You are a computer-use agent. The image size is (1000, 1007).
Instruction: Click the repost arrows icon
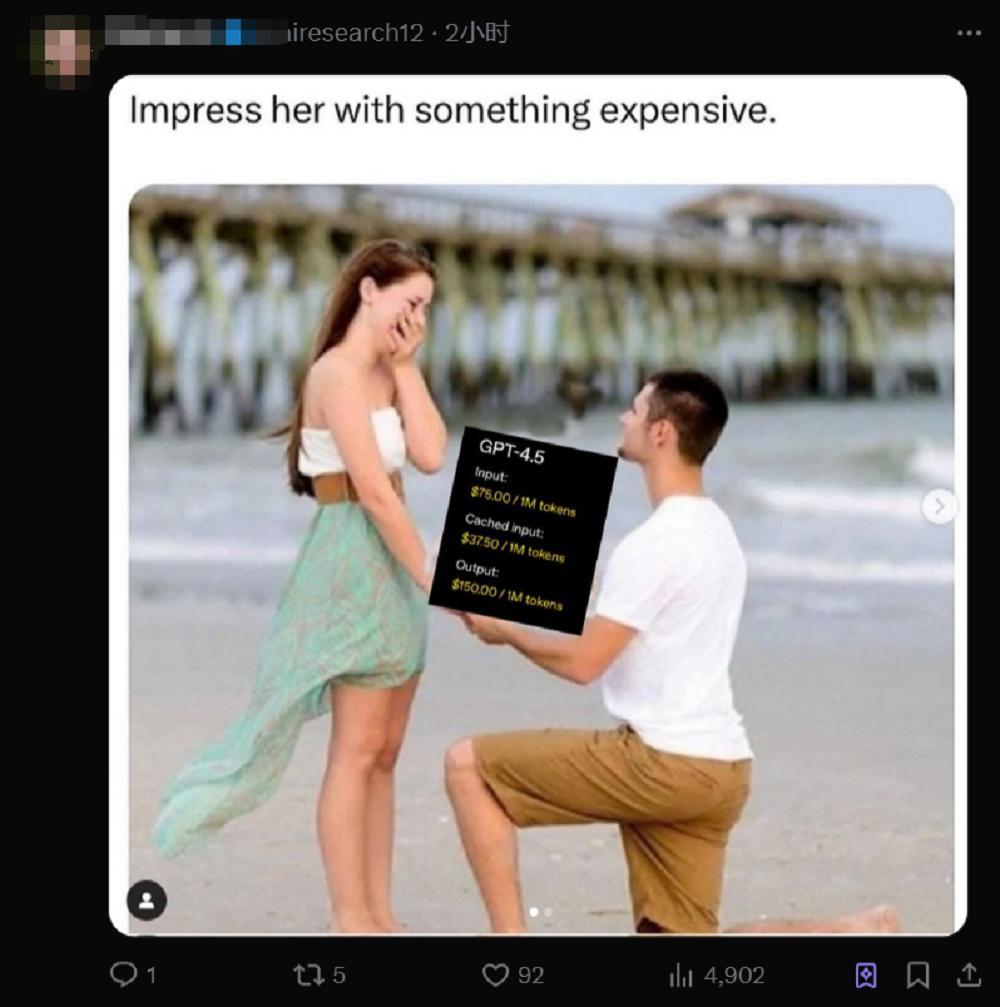point(308,975)
